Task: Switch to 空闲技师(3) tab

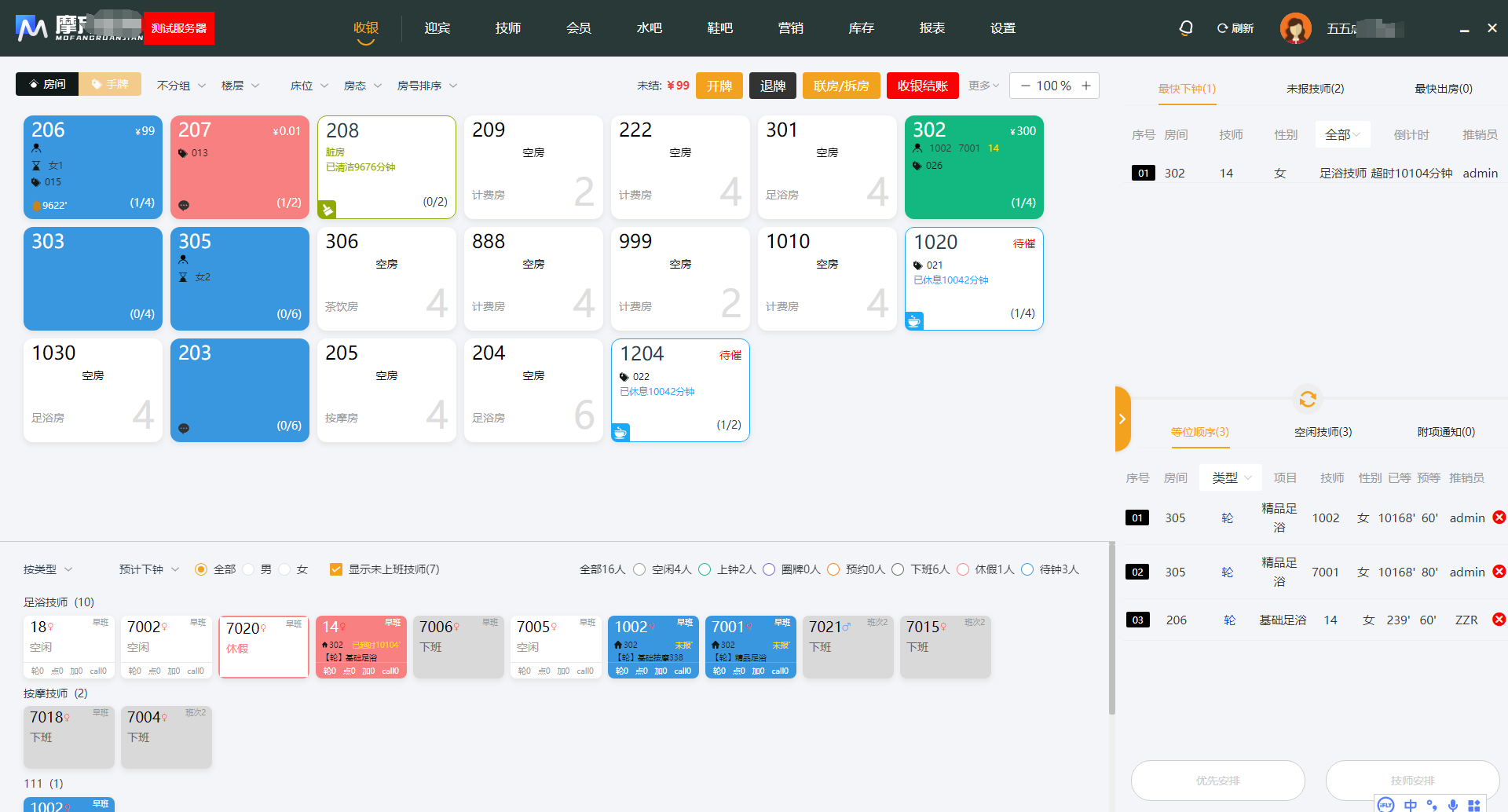Action: click(1323, 432)
